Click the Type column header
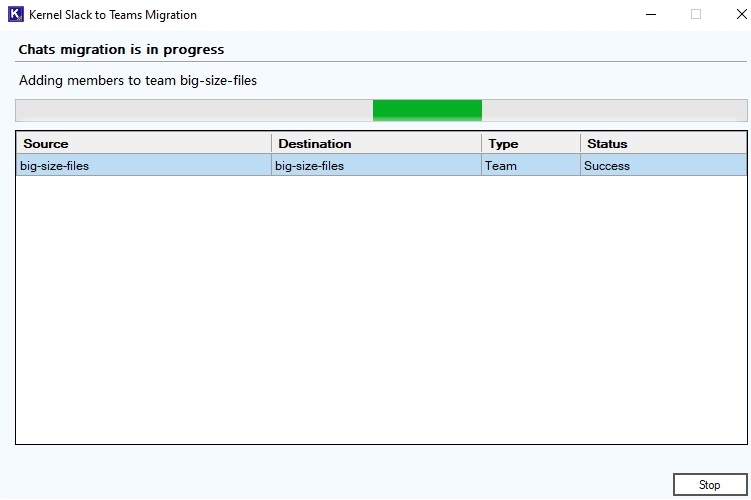This screenshot has width=751, height=500. point(531,144)
